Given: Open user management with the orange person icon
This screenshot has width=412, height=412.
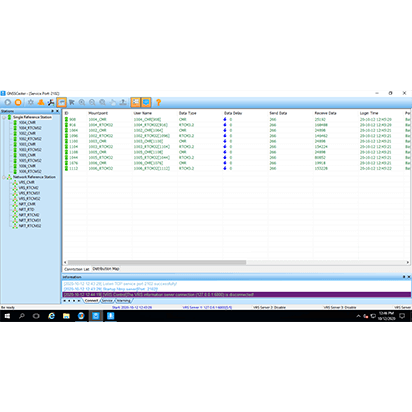Looking at the screenshot, I should (41, 102).
